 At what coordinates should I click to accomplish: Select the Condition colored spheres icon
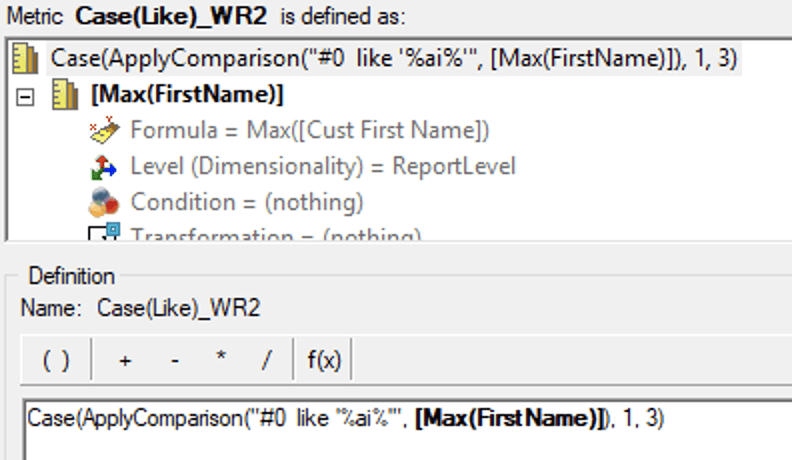[x=104, y=202]
